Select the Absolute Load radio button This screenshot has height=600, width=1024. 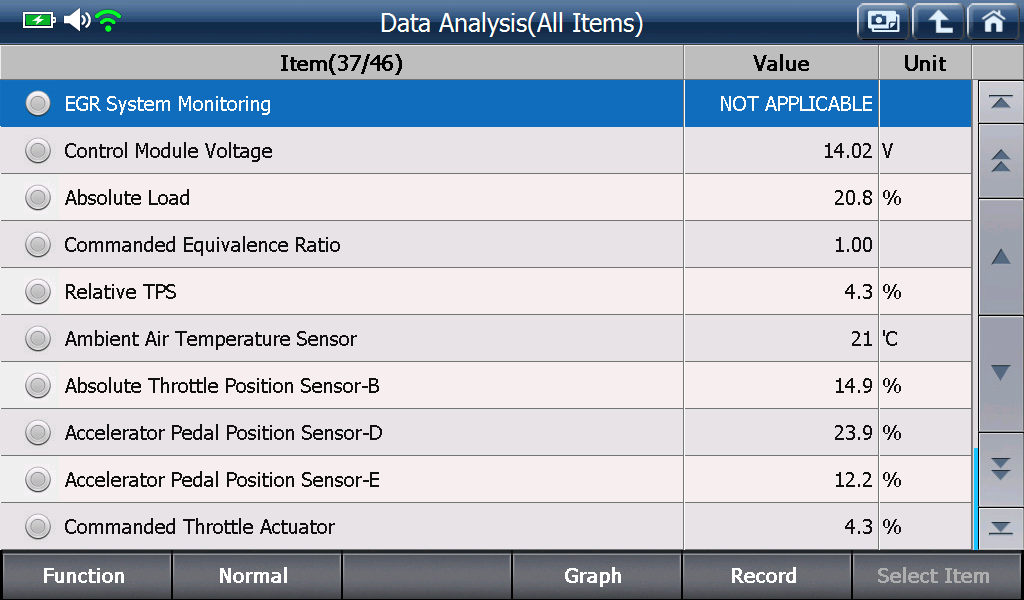pyautogui.click(x=38, y=198)
